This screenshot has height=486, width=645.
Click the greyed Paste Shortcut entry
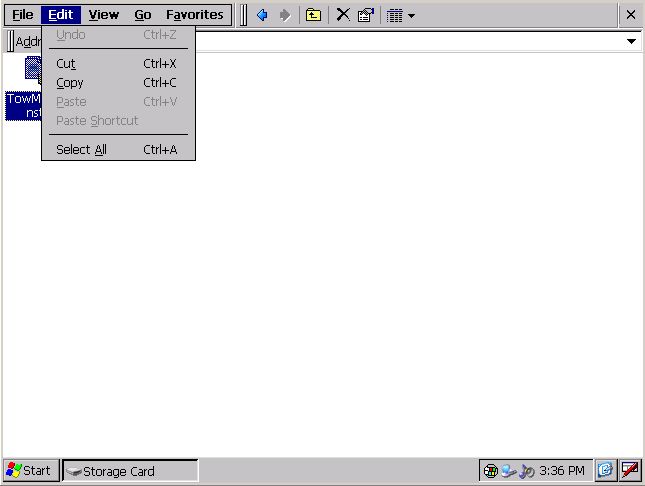tap(118, 121)
